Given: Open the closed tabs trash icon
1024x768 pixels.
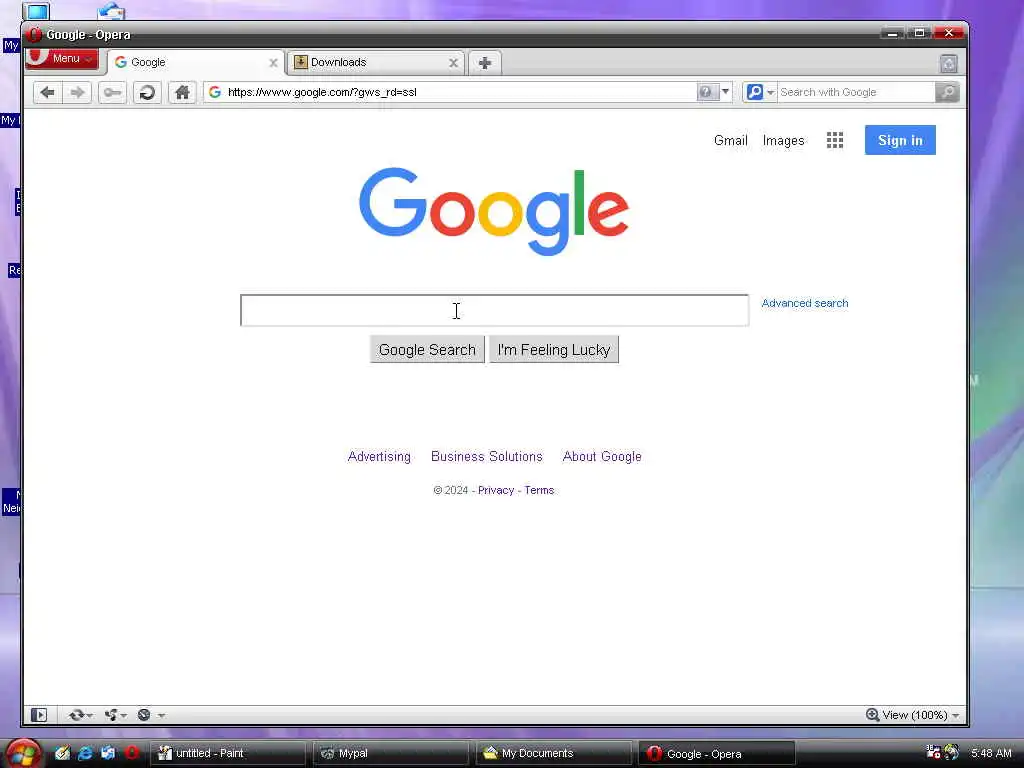Looking at the screenshot, I should pyautogui.click(x=948, y=63).
